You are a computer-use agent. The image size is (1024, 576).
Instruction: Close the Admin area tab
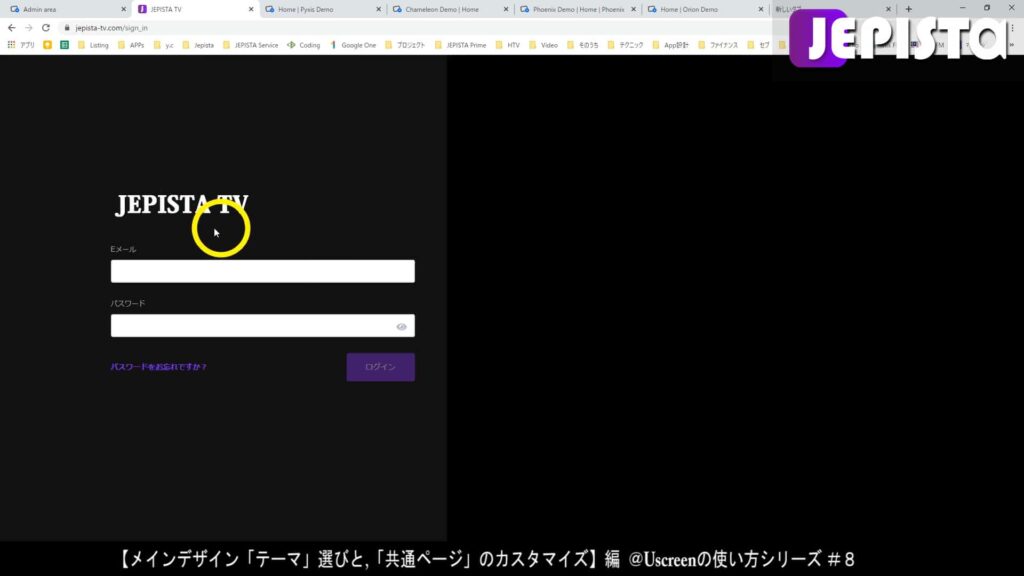[123, 9]
